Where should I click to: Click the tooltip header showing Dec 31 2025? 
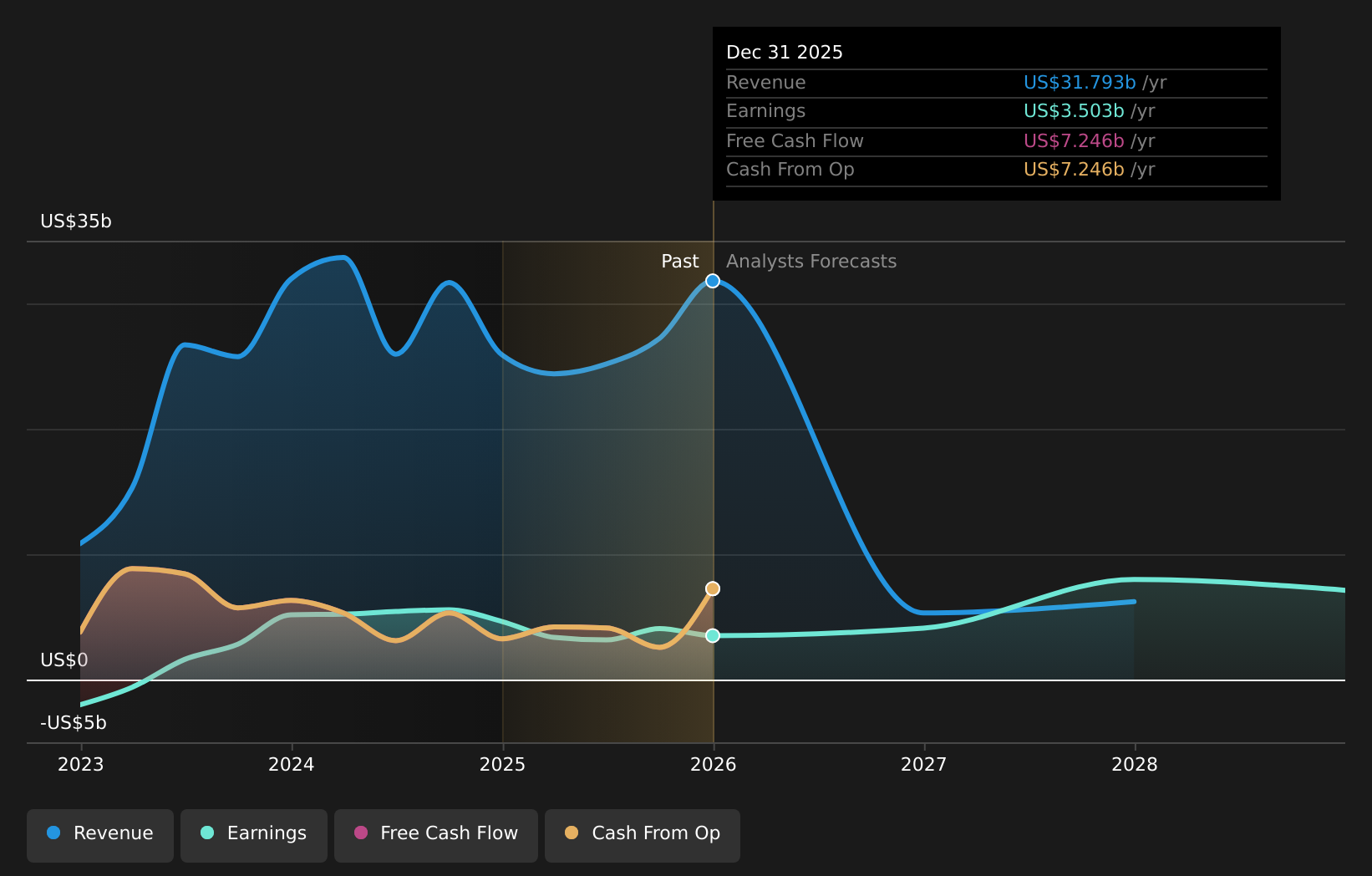pyautogui.click(x=784, y=52)
